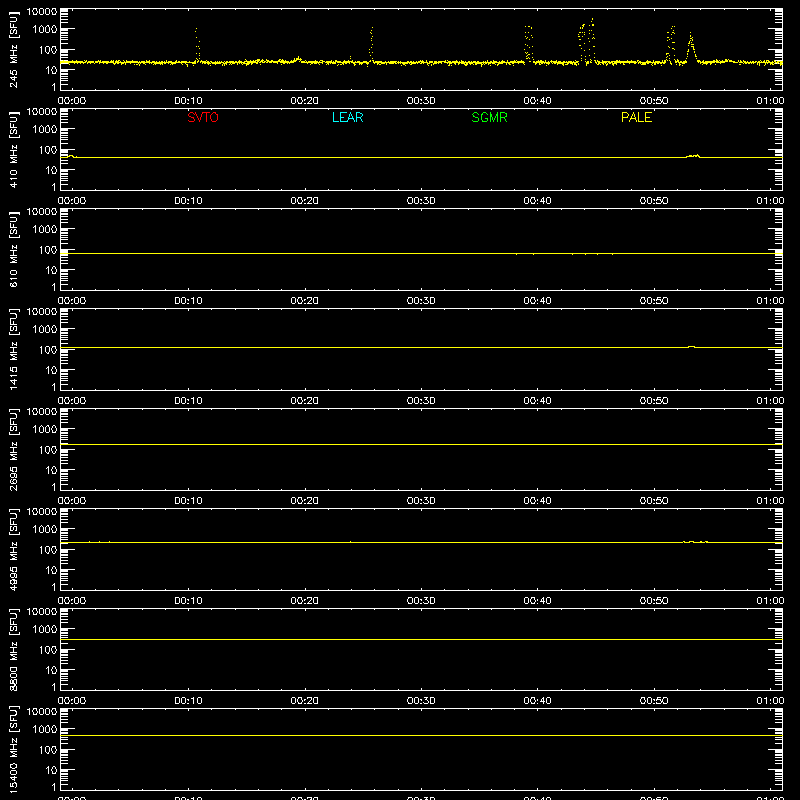Click the 00:50 time label under 245 MHz plot
Image resolution: width=800 pixels, height=800 pixels.
point(654,101)
